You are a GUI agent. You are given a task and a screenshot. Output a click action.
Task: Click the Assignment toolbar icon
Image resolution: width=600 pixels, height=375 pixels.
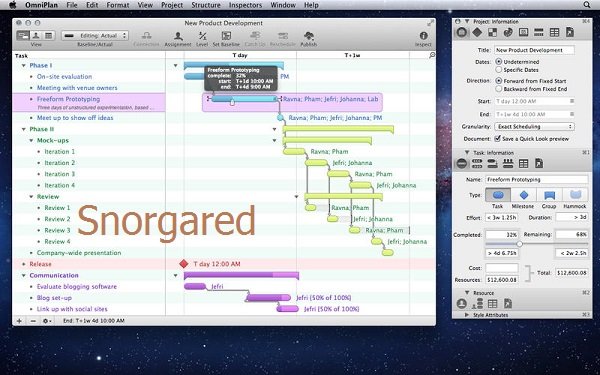(x=178, y=36)
